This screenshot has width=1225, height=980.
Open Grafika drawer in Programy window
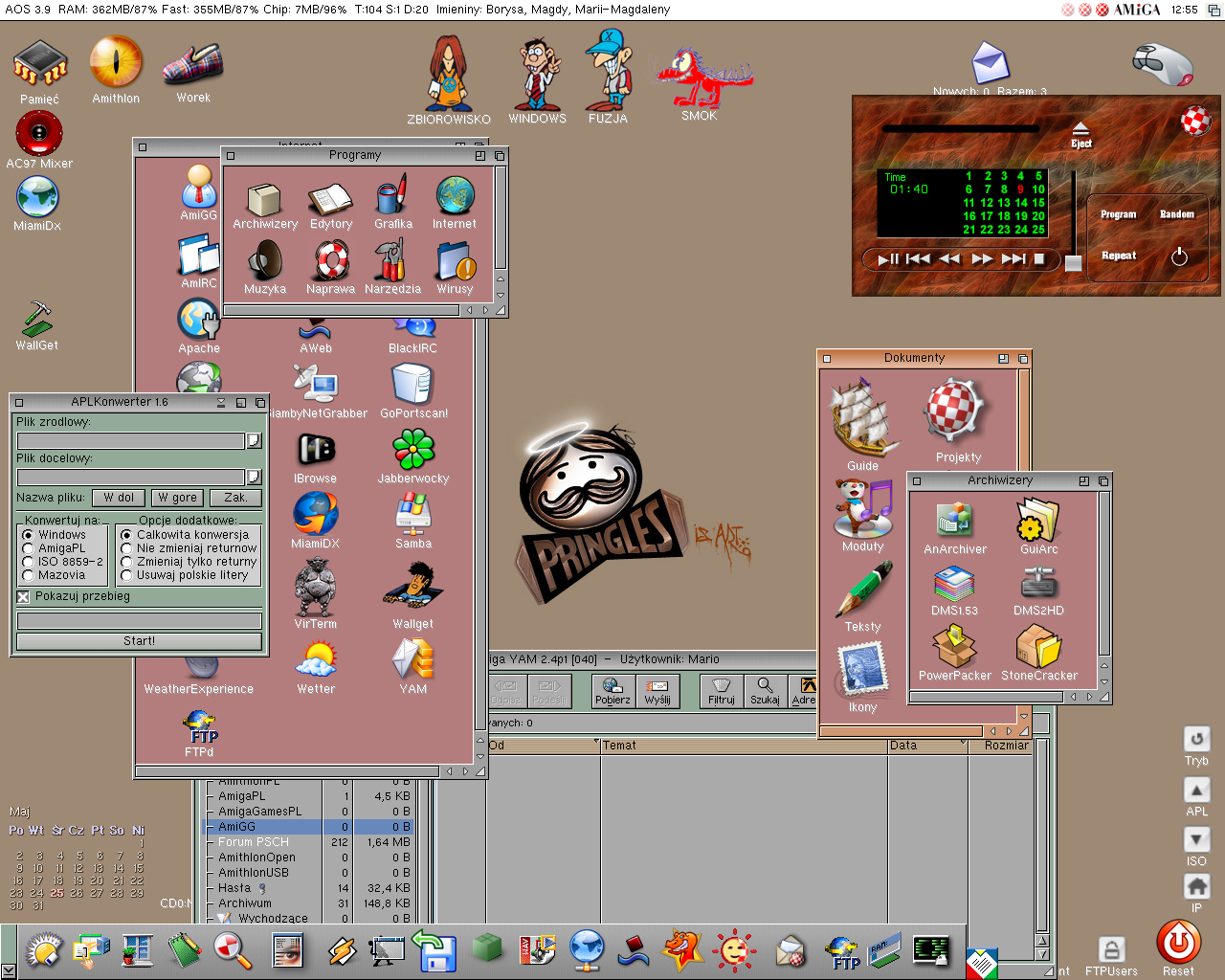point(392,196)
